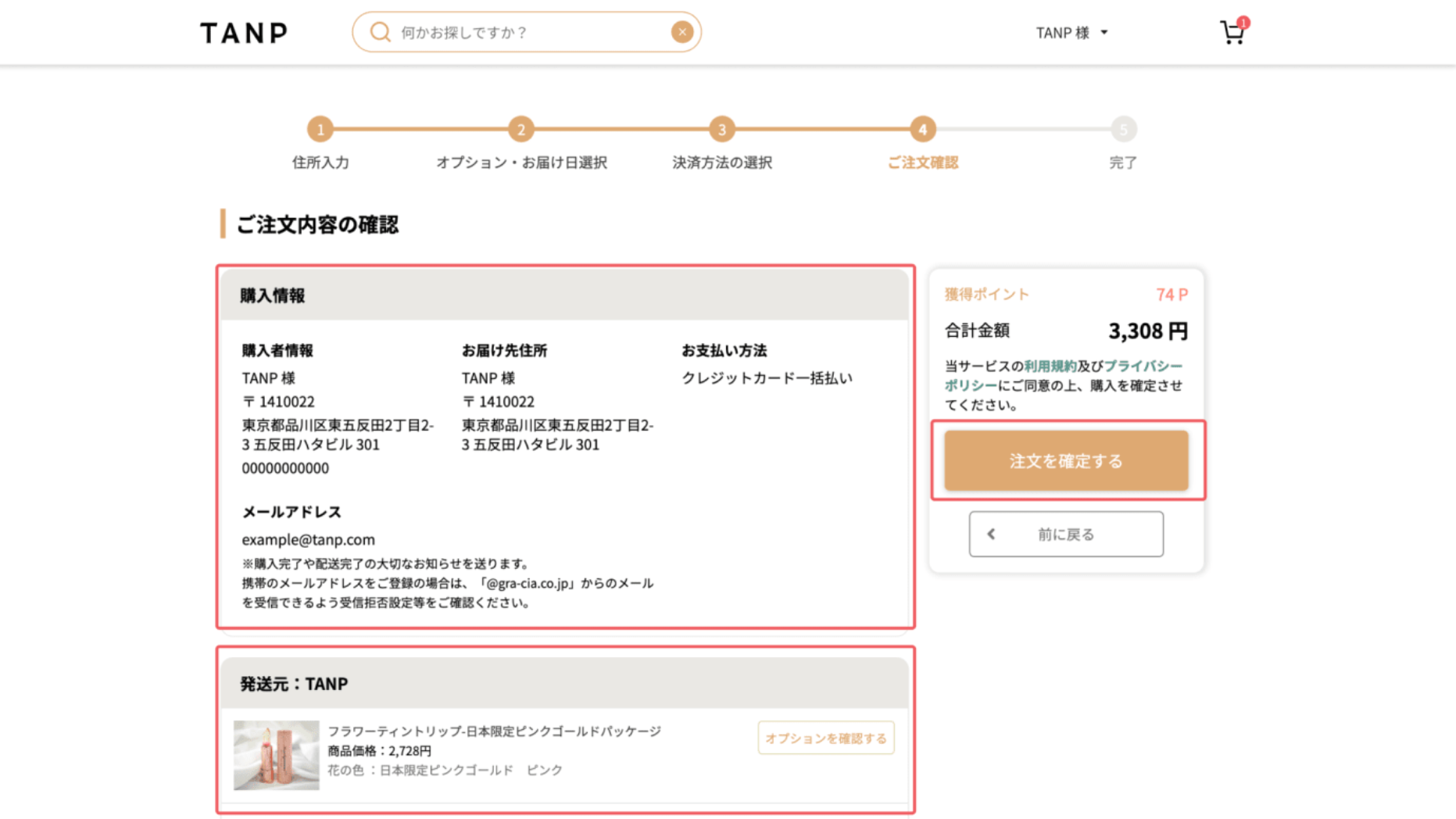Viewport: 1456px width, 819px height.
Task: Click the 前に戻る back button
Action: tap(1066, 535)
